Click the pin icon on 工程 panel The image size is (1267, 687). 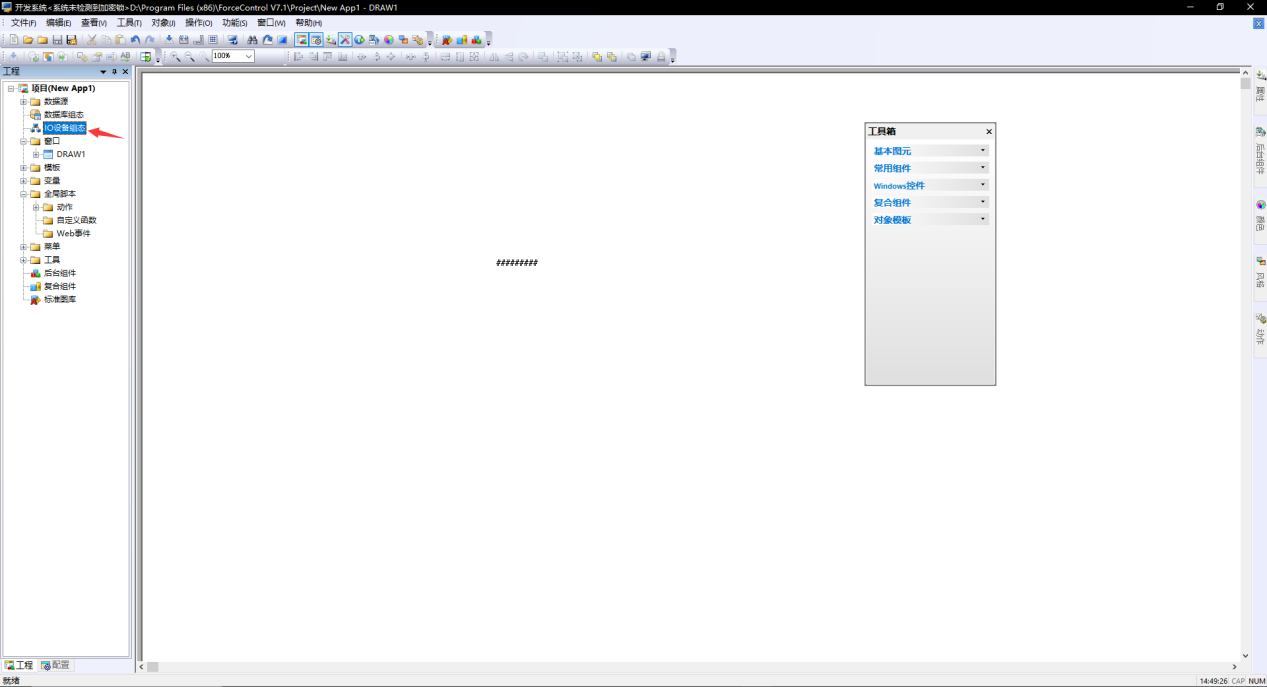point(114,72)
